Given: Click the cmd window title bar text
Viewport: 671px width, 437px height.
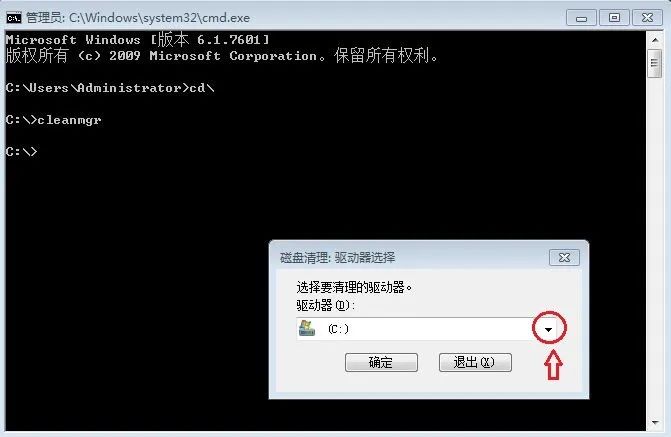Looking at the screenshot, I should pos(138,18).
